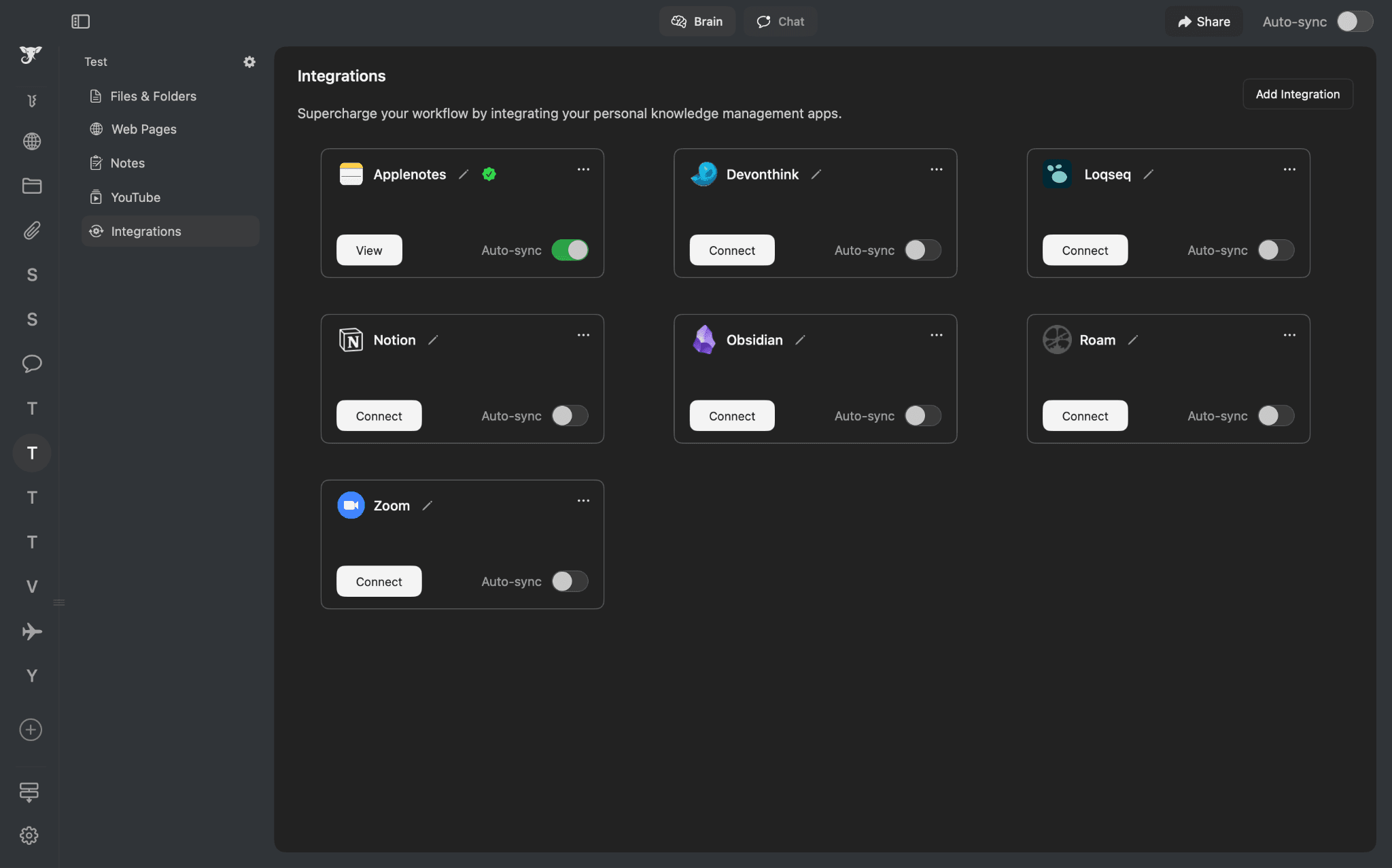Connect the Loqseq integration
The image size is (1392, 868).
[x=1085, y=250]
